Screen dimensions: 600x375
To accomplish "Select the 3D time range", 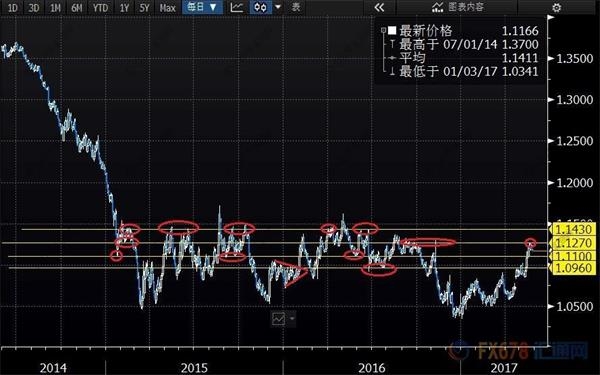I will point(33,7).
